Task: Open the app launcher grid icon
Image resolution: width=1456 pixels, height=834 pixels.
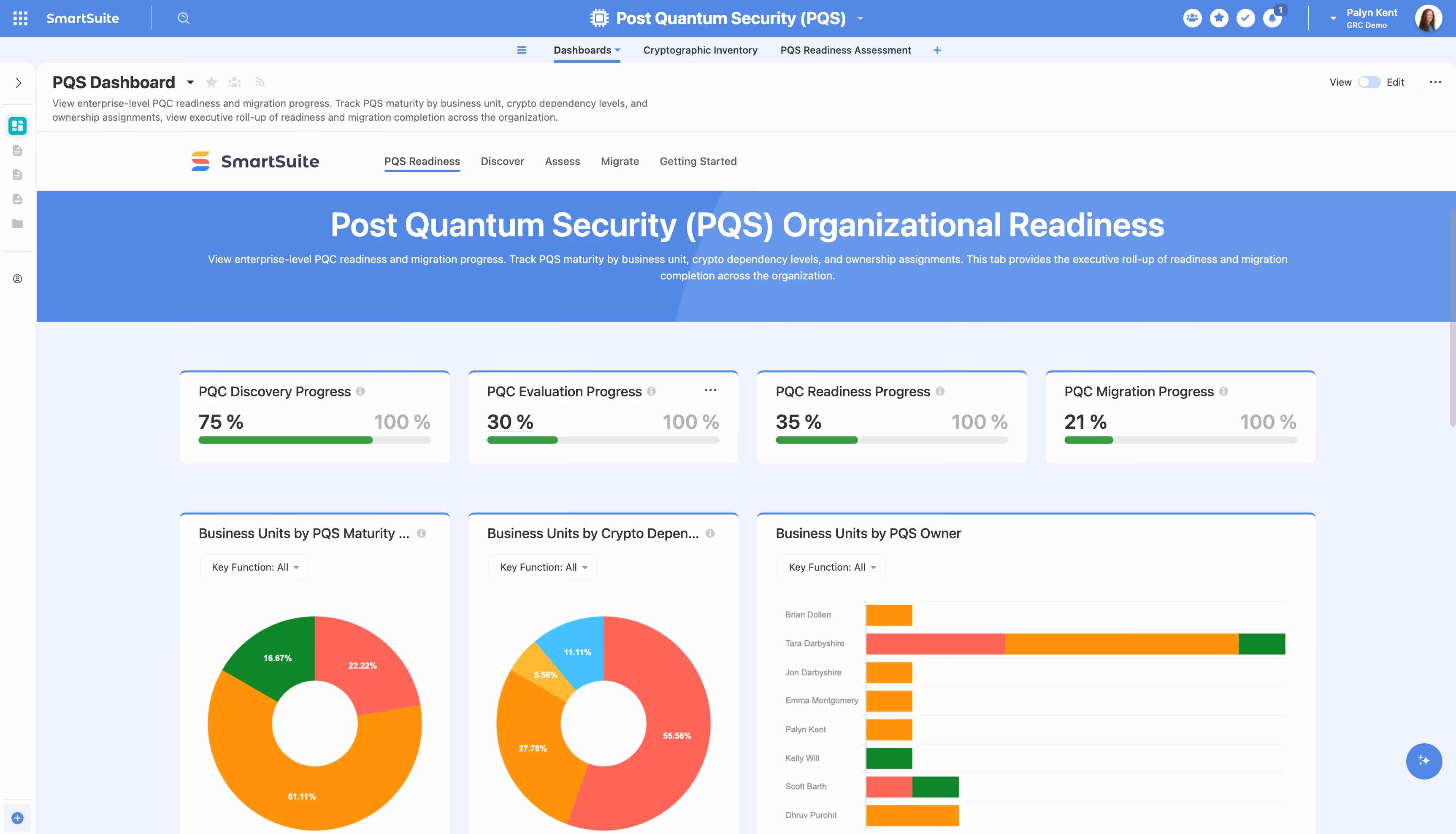Action: (x=20, y=18)
